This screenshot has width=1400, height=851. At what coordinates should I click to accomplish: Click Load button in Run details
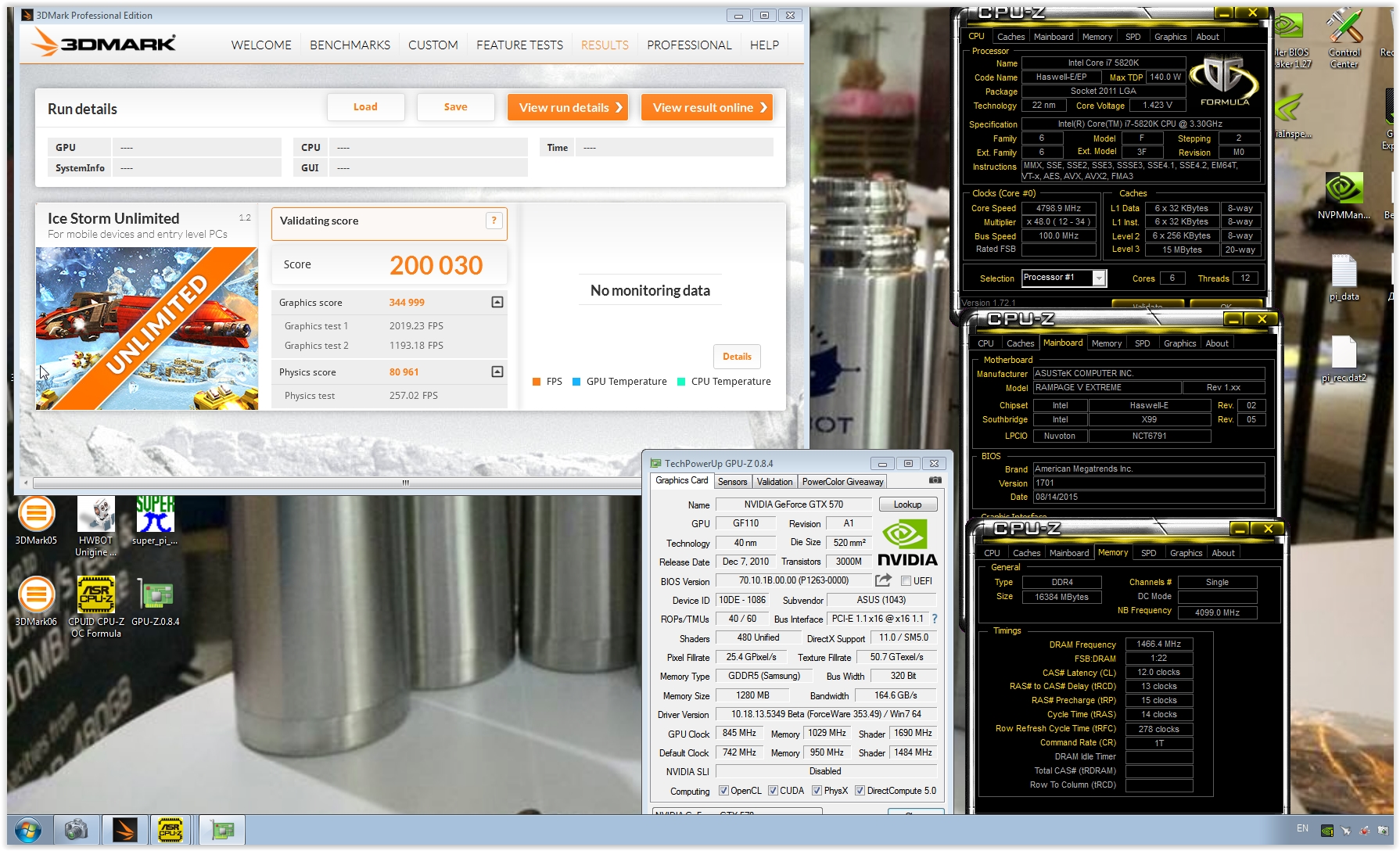pyautogui.click(x=365, y=107)
